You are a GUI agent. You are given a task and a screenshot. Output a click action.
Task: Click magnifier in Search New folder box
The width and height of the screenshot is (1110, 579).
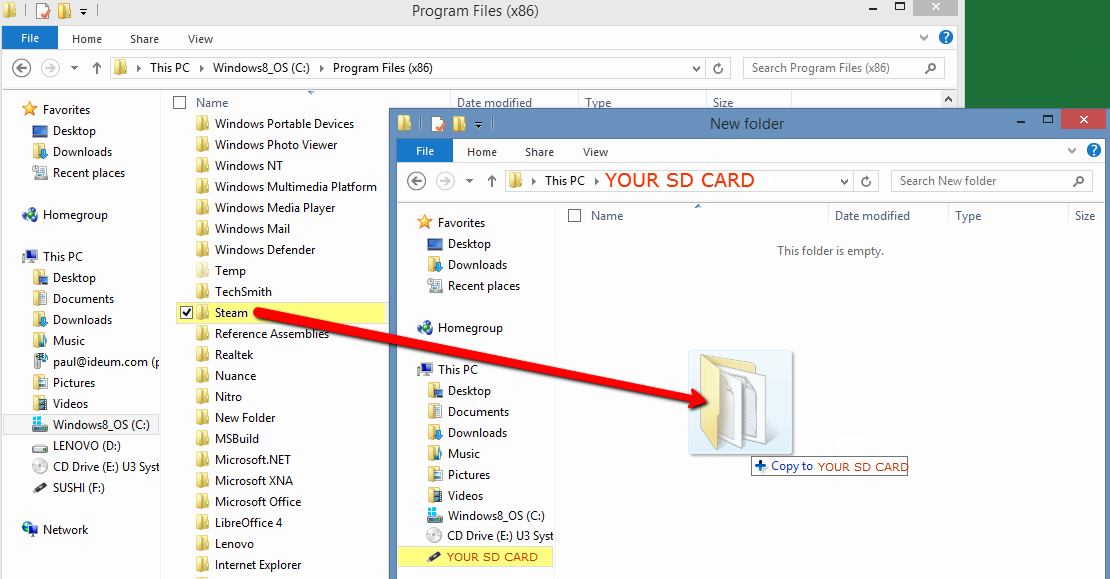(1078, 181)
